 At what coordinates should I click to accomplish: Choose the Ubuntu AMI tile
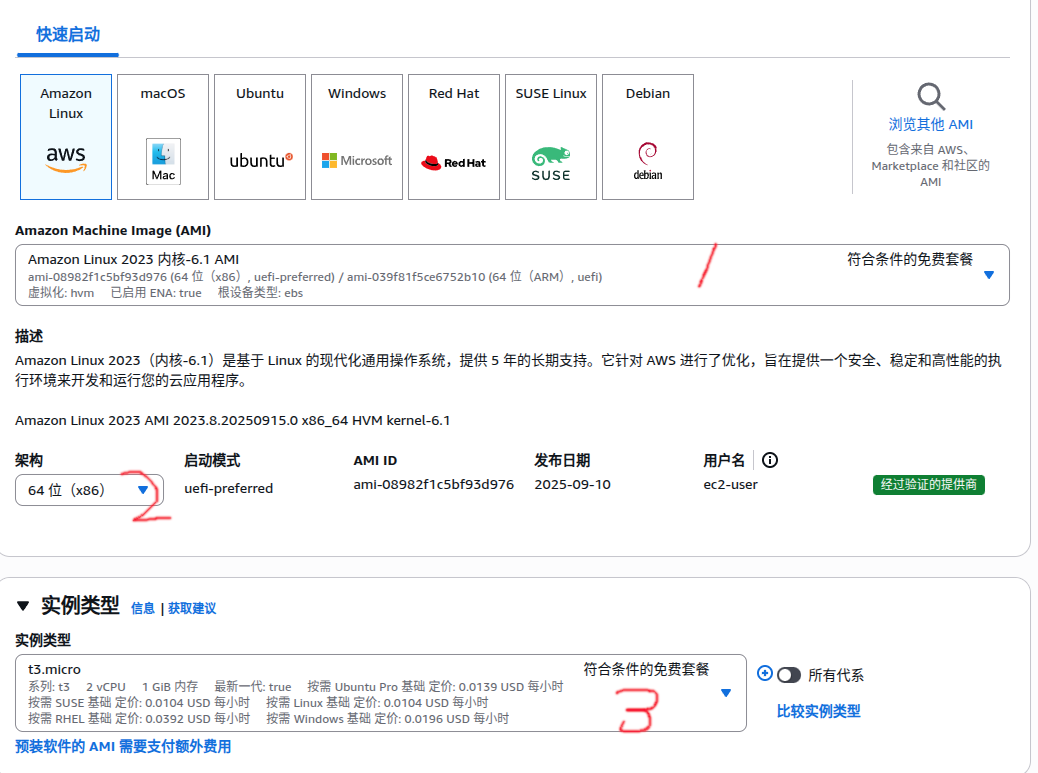coord(260,137)
